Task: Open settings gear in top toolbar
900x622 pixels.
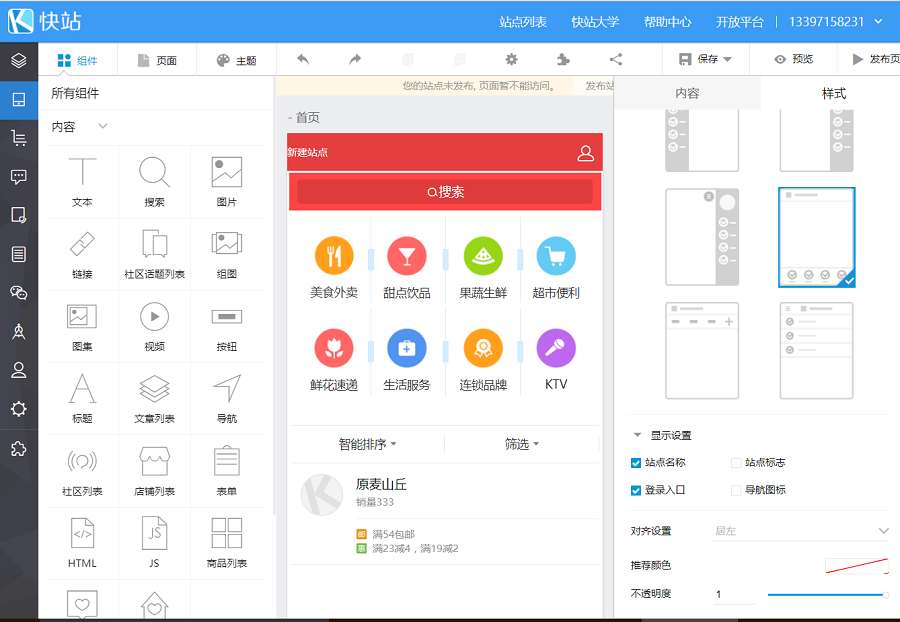Action: pyautogui.click(x=511, y=59)
